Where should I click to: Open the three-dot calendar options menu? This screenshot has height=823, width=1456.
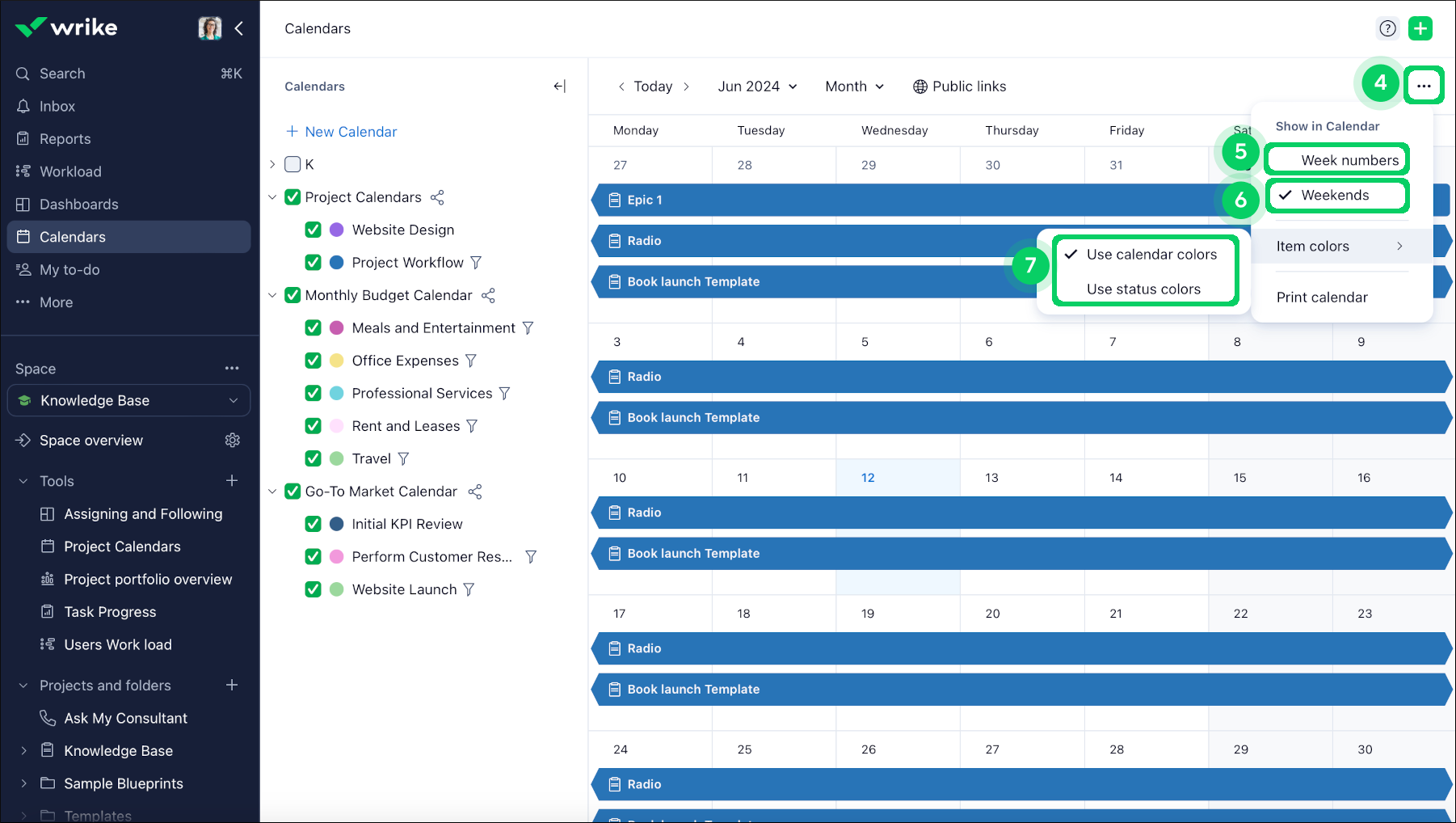[1423, 86]
